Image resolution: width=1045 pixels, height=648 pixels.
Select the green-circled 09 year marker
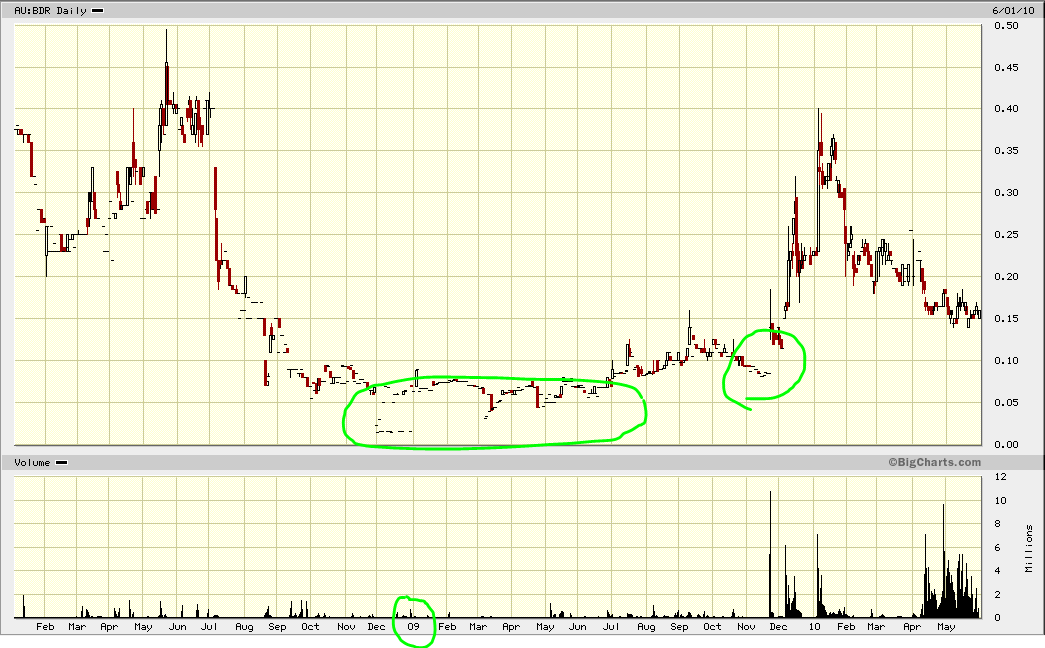(413, 627)
